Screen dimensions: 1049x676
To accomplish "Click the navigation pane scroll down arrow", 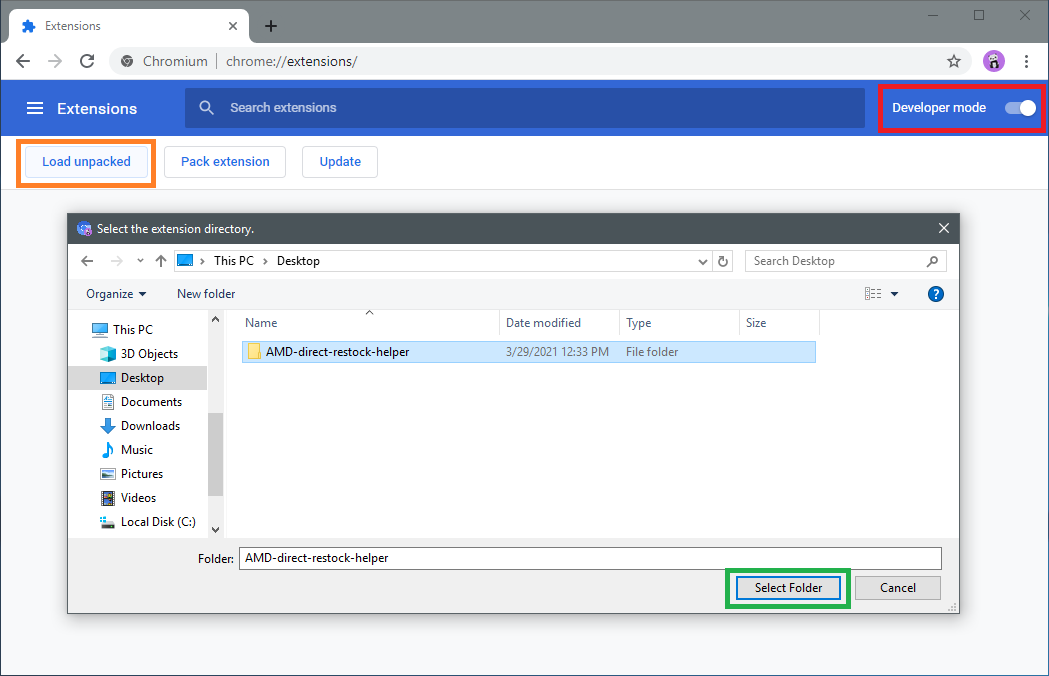I will tap(215, 529).
